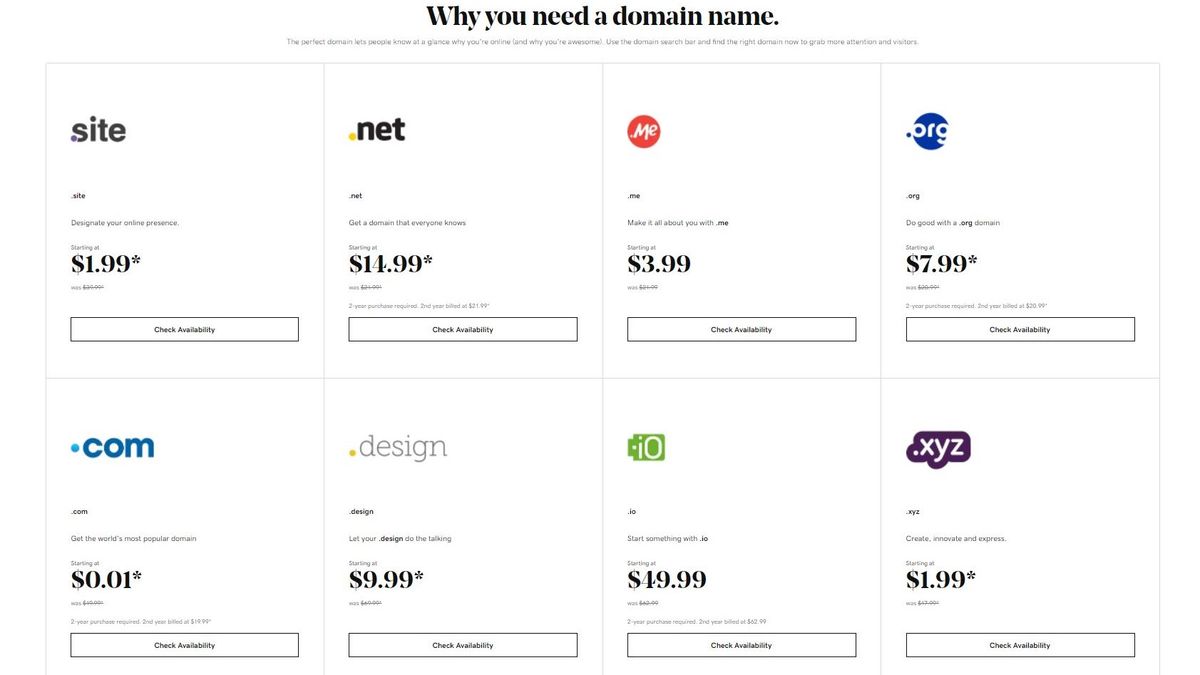The image size is (1200, 675).
Task: Click the .net domain logo
Action: [377, 128]
